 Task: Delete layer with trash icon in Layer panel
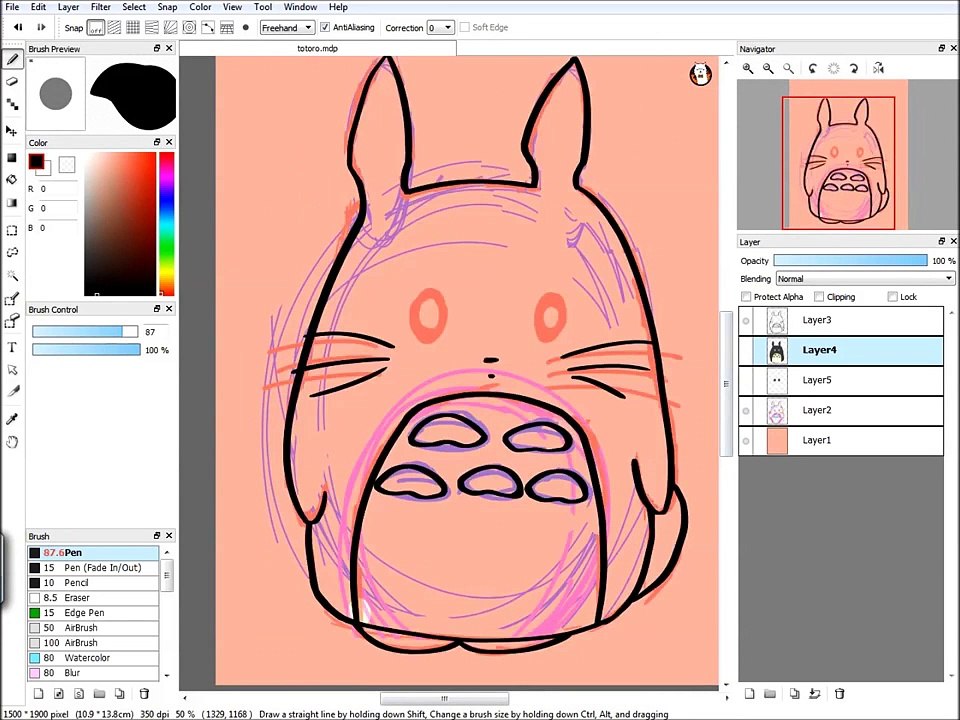point(839,693)
